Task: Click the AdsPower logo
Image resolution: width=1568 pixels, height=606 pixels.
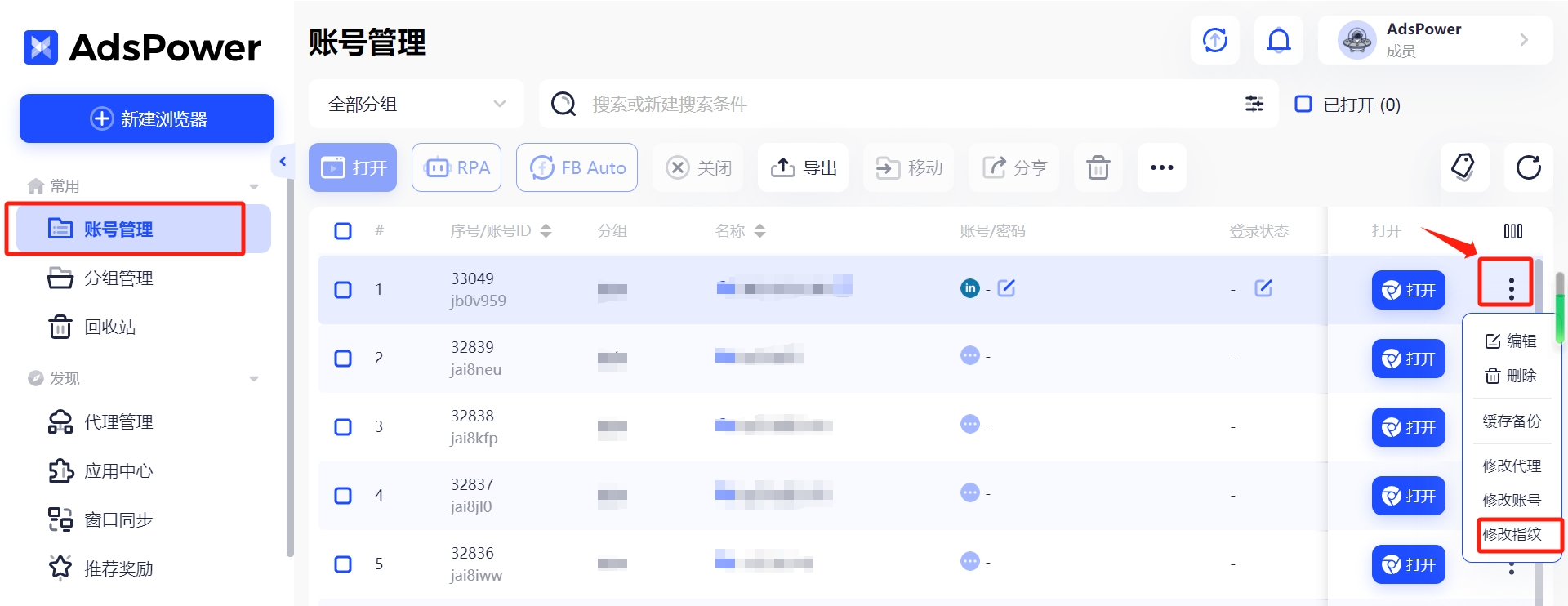Action: click(143, 47)
